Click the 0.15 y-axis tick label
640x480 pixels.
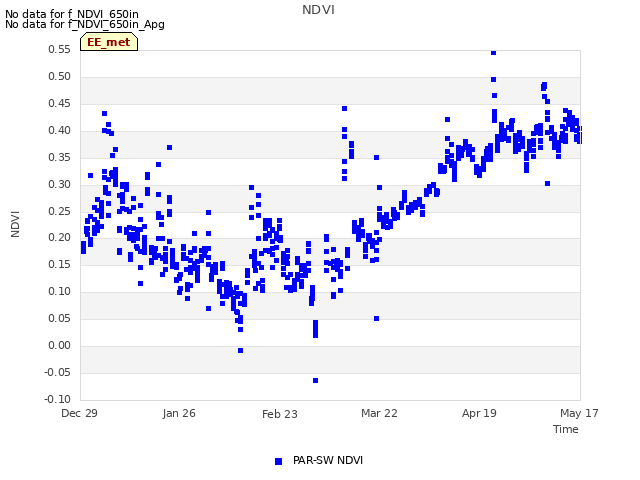[60, 264]
